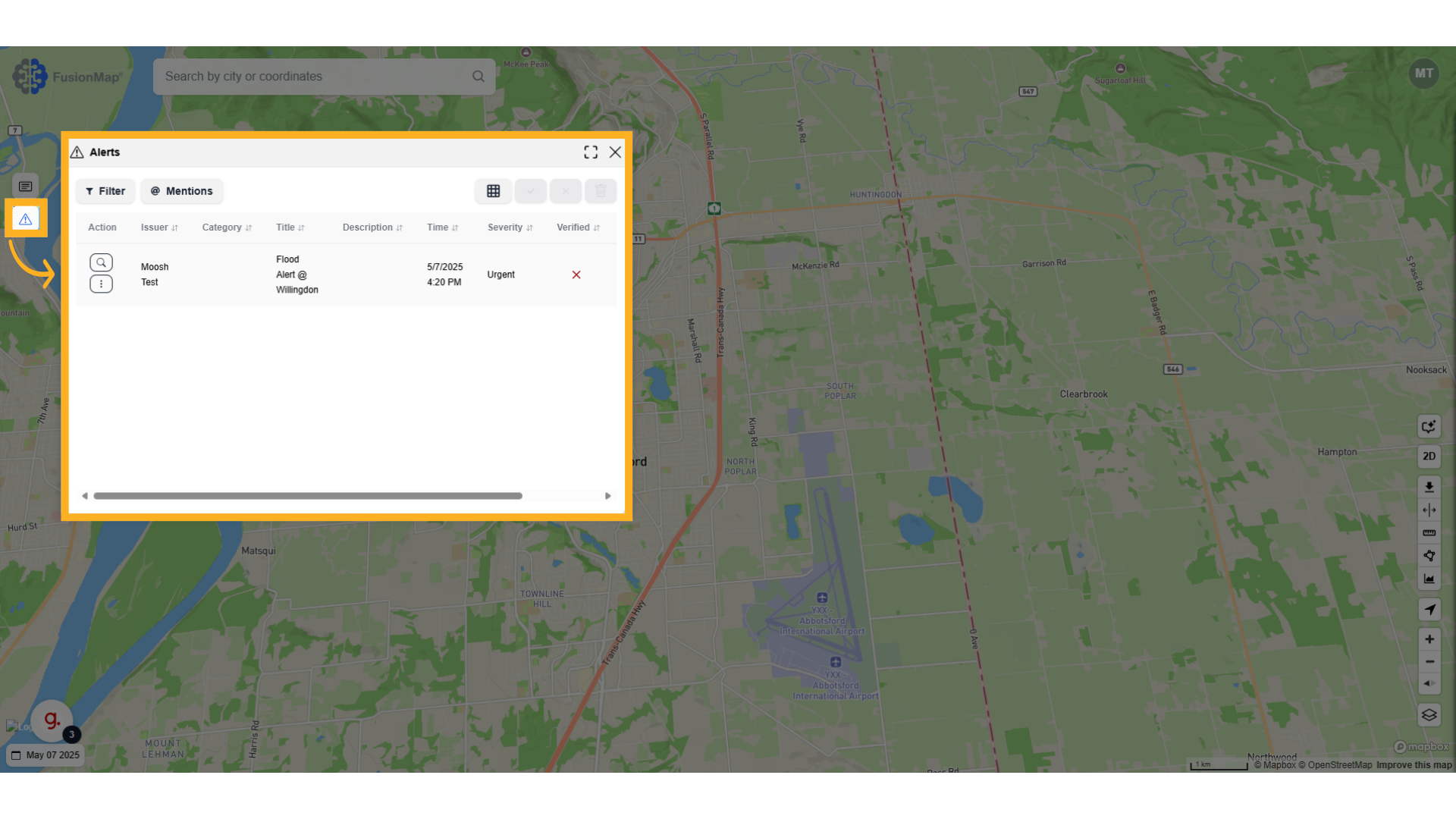The height and width of the screenshot is (819, 1456).
Task: Close the Alerts panel
Action: click(615, 152)
